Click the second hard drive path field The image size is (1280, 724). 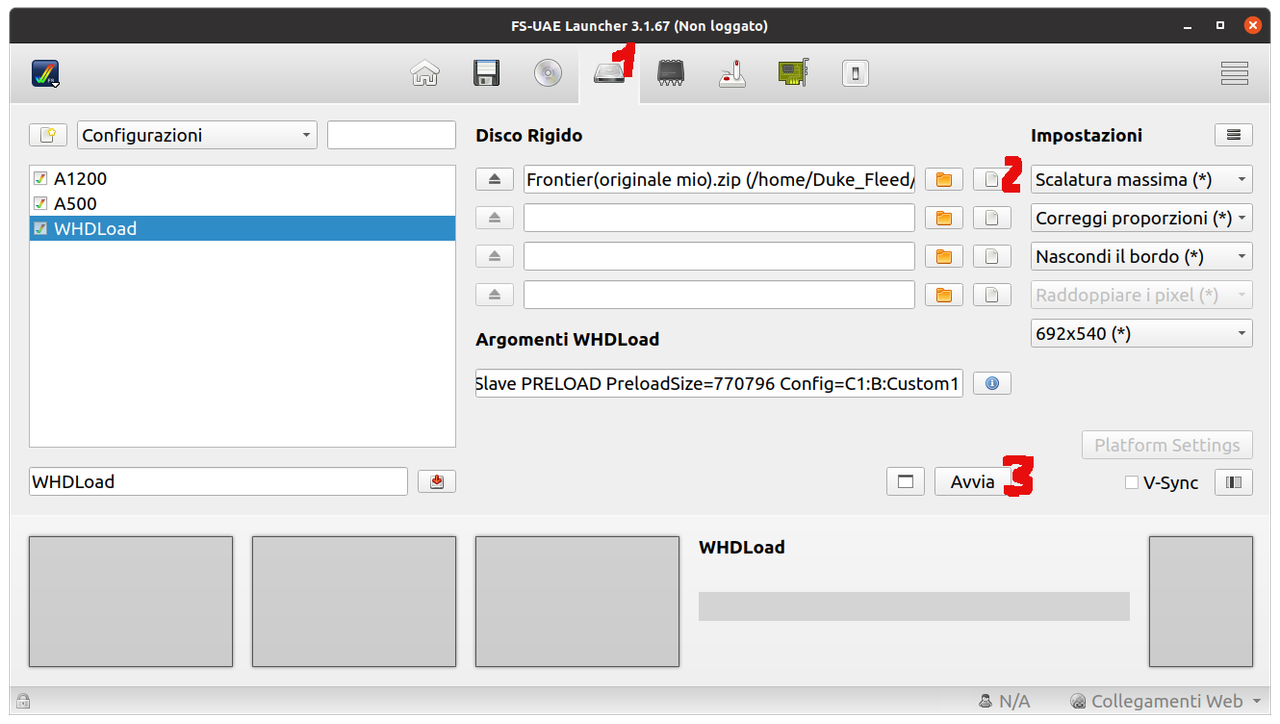click(x=719, y=218)
